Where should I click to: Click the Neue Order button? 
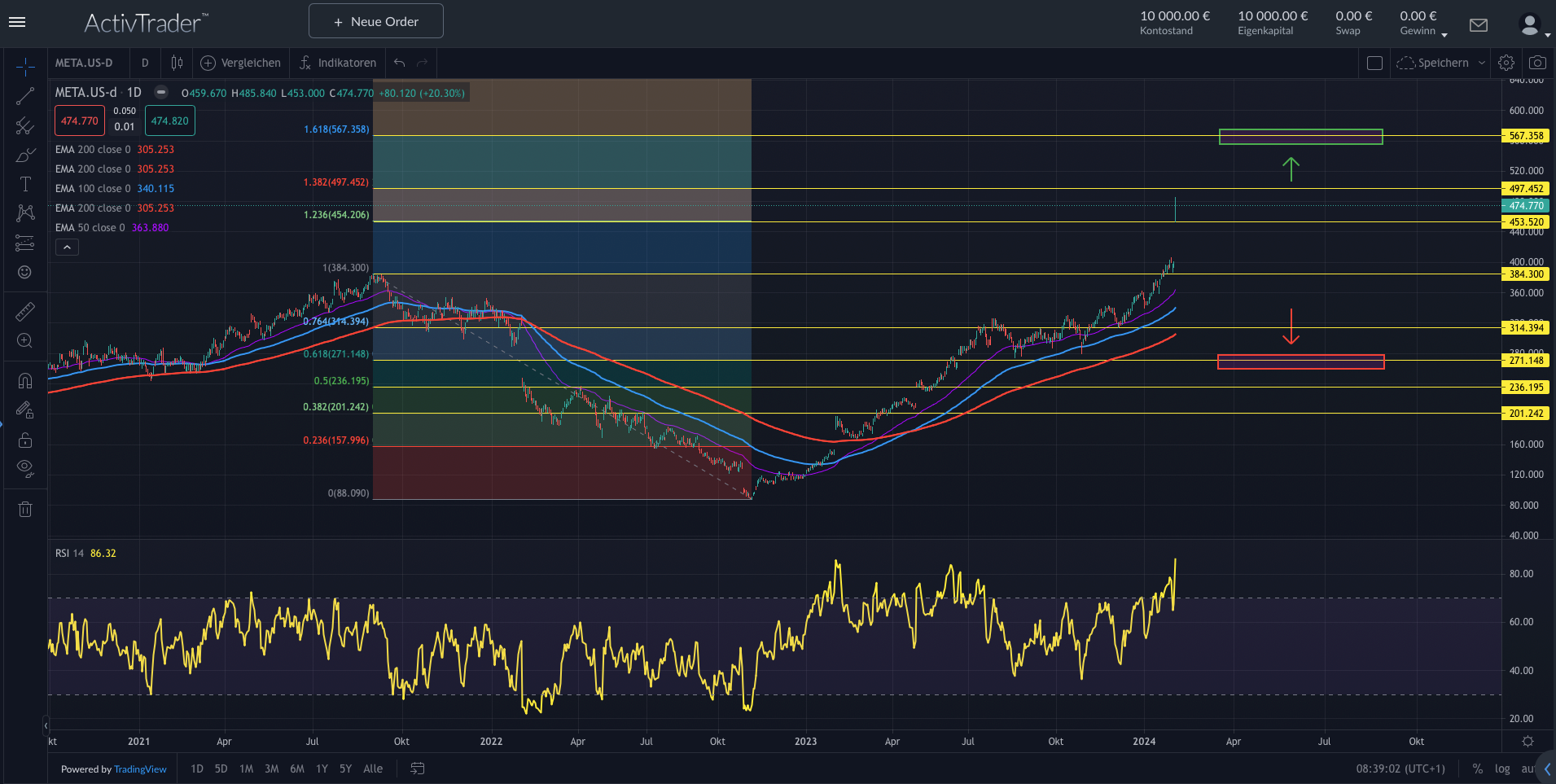[376, 21]
